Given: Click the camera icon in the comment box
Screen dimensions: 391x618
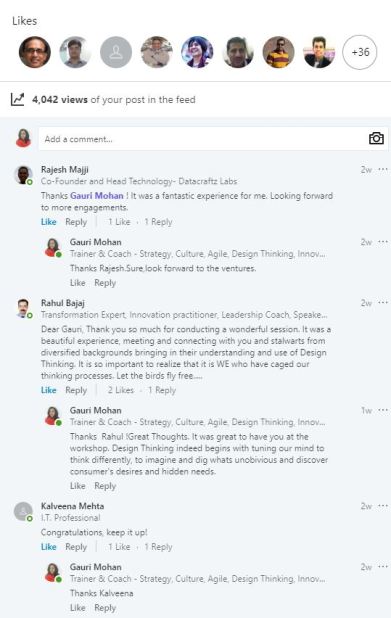Looking at the screenshot, I should coord(376,138).
